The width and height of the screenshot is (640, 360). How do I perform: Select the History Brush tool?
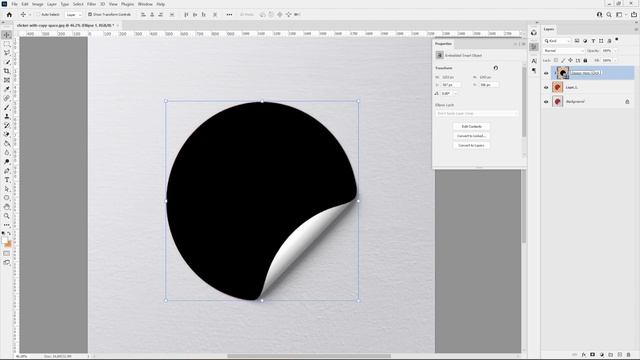7,125
